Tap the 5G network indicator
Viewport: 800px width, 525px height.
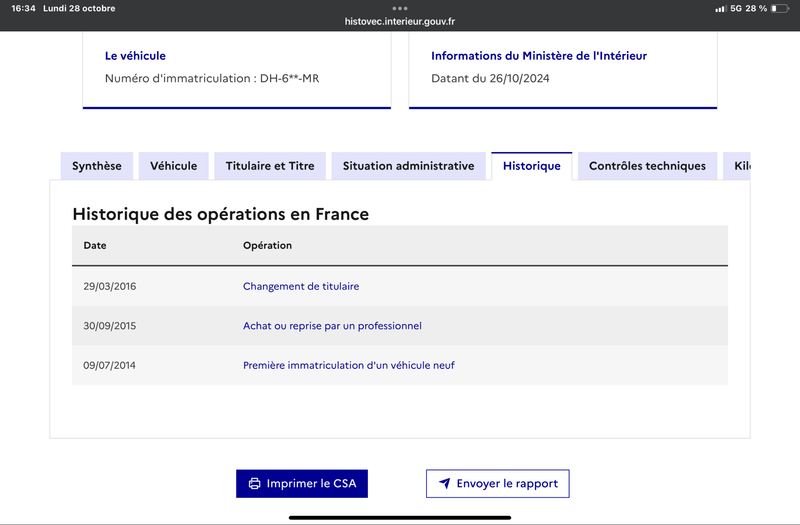[x=736, y=8]
